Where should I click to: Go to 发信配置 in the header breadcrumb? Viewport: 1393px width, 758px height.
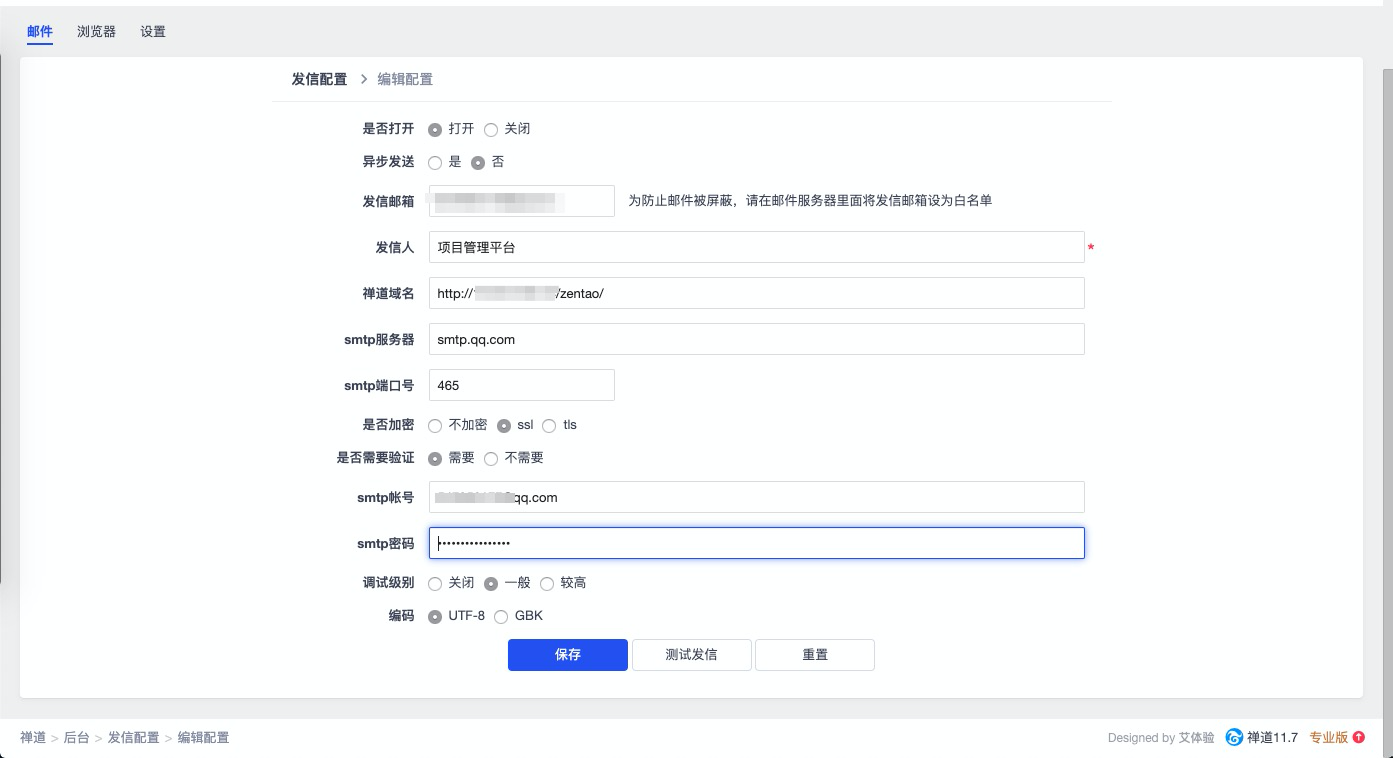[319, 80]
